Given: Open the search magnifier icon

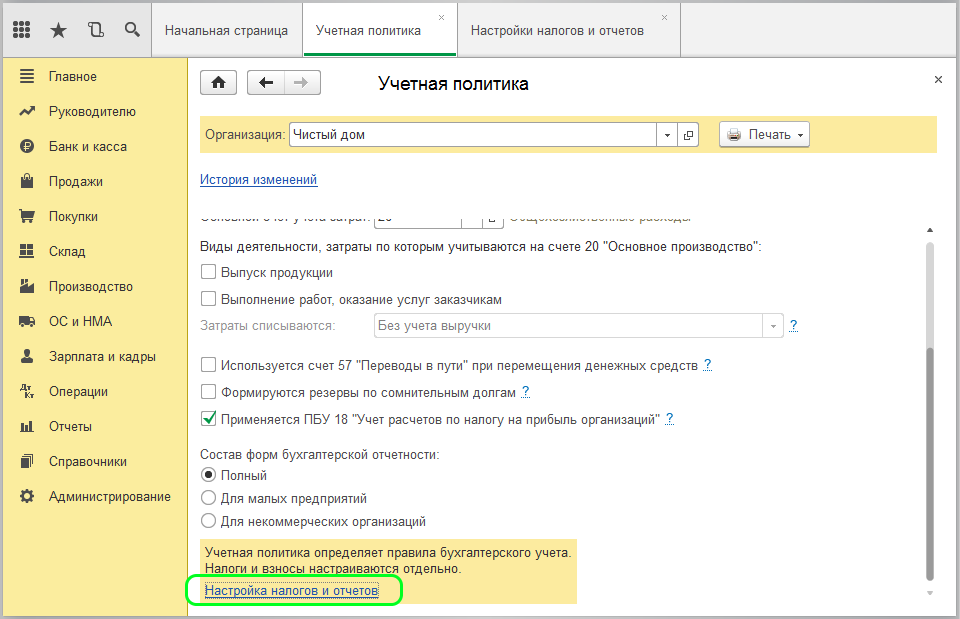Looking at the screenshot, I should click(132, 29).
